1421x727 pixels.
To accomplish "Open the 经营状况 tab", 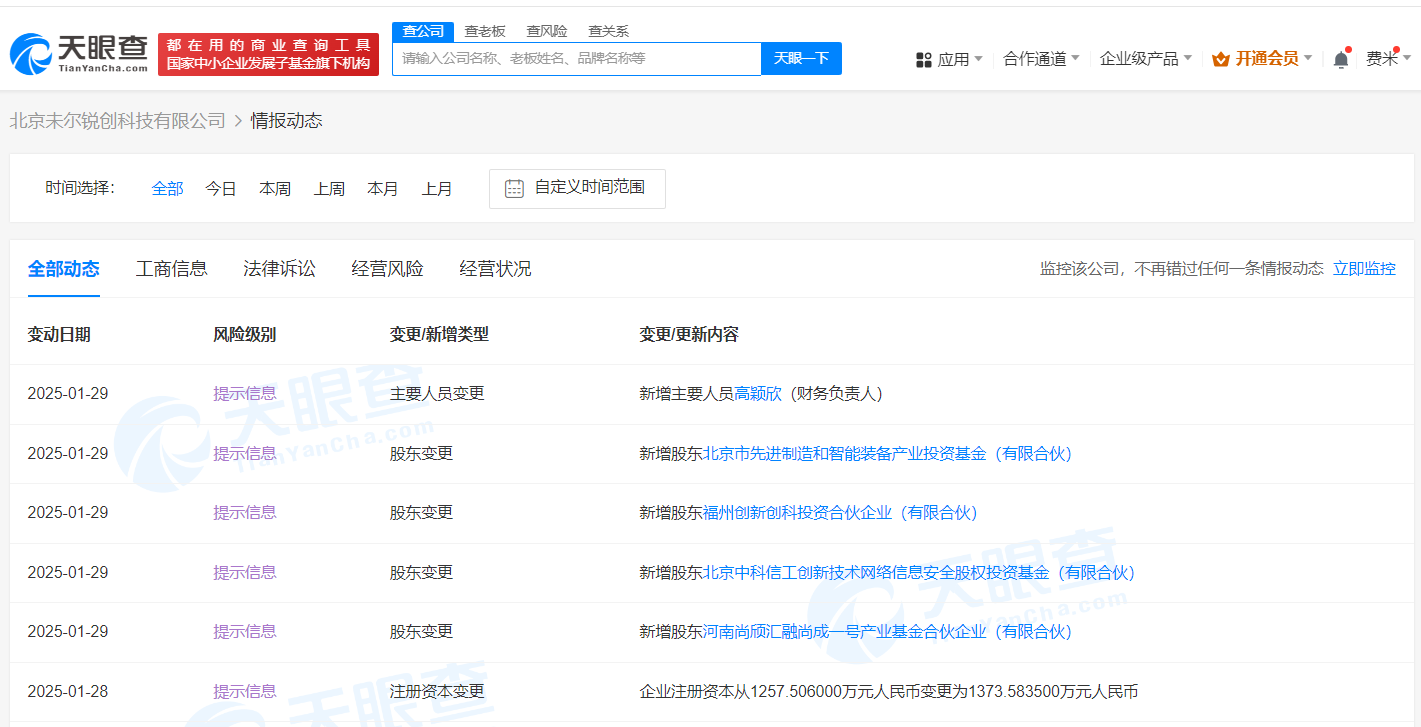I will click(x=494, y=268).
